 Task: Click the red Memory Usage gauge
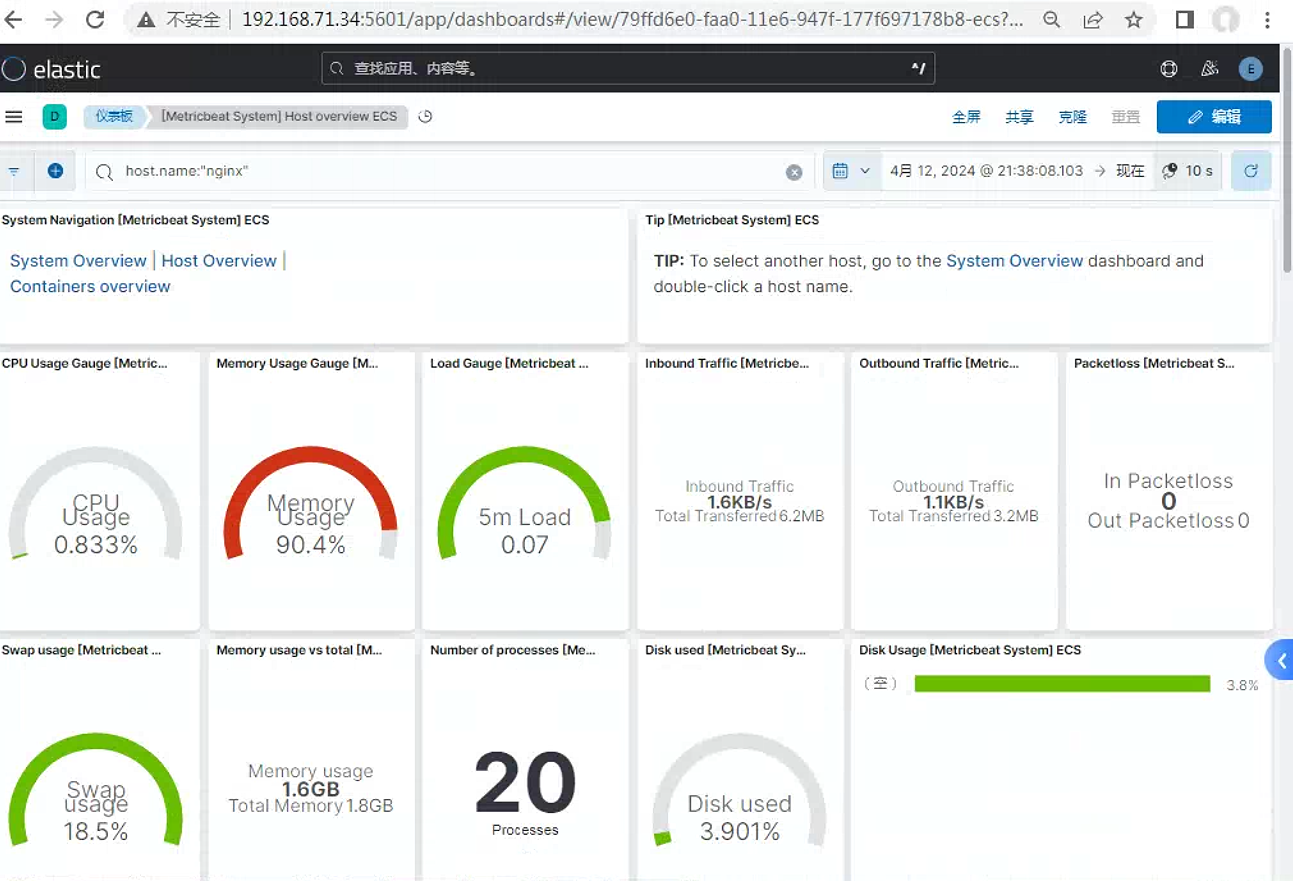tap(311, 501)
